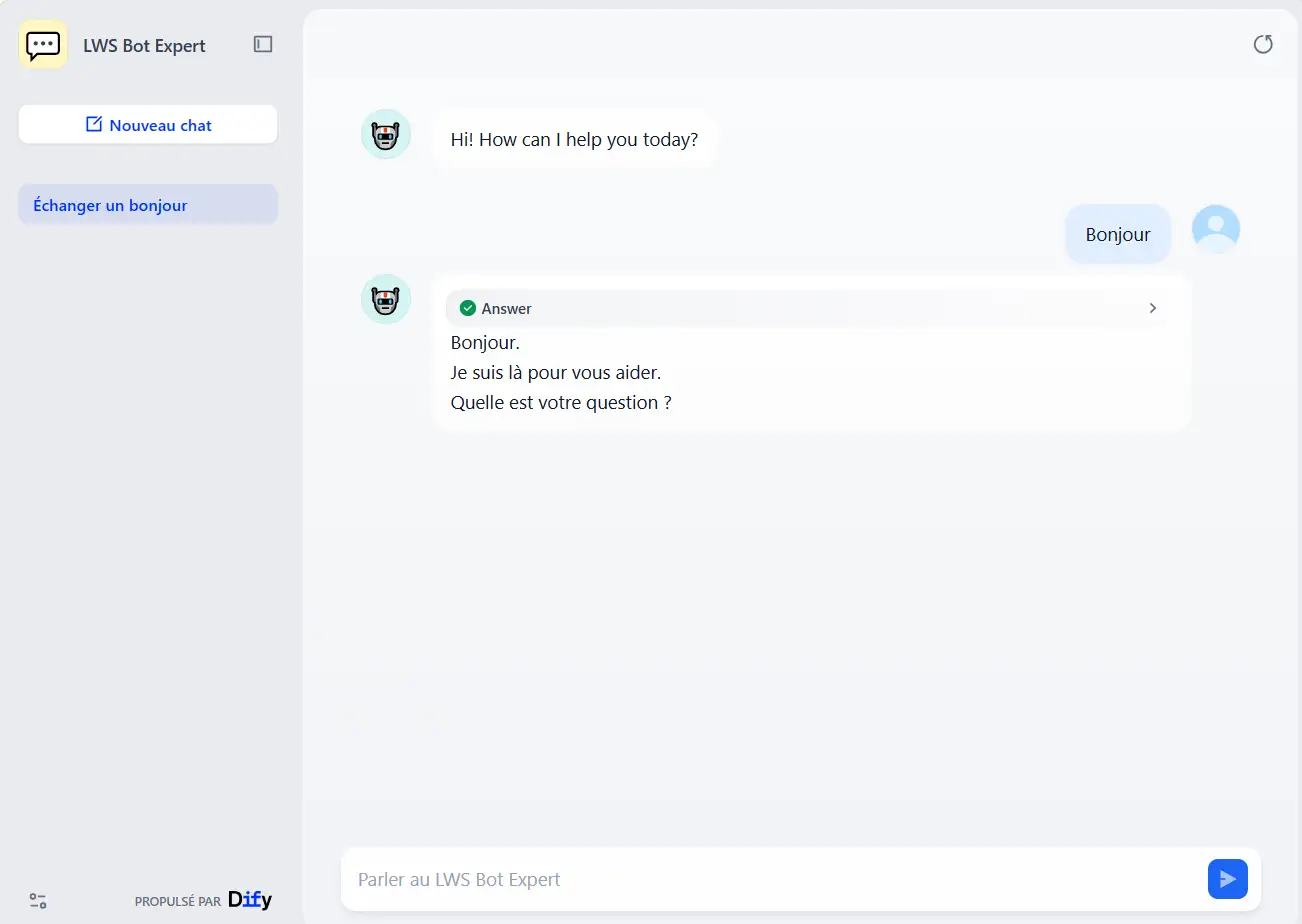Viewport: 1302px width, 924px height.
Task: Click the PROPULSÉ PAR label
Action: (x=178, y=902)
